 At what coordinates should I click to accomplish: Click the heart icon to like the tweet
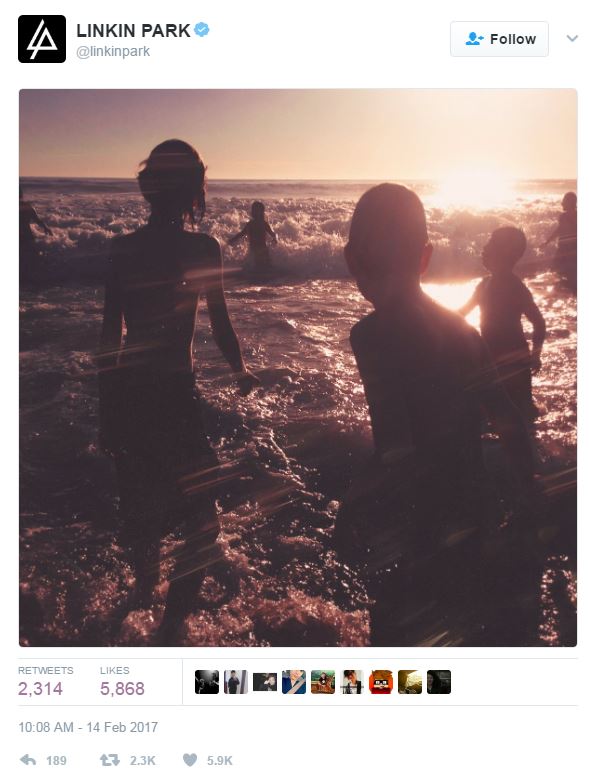click(190, 760)
